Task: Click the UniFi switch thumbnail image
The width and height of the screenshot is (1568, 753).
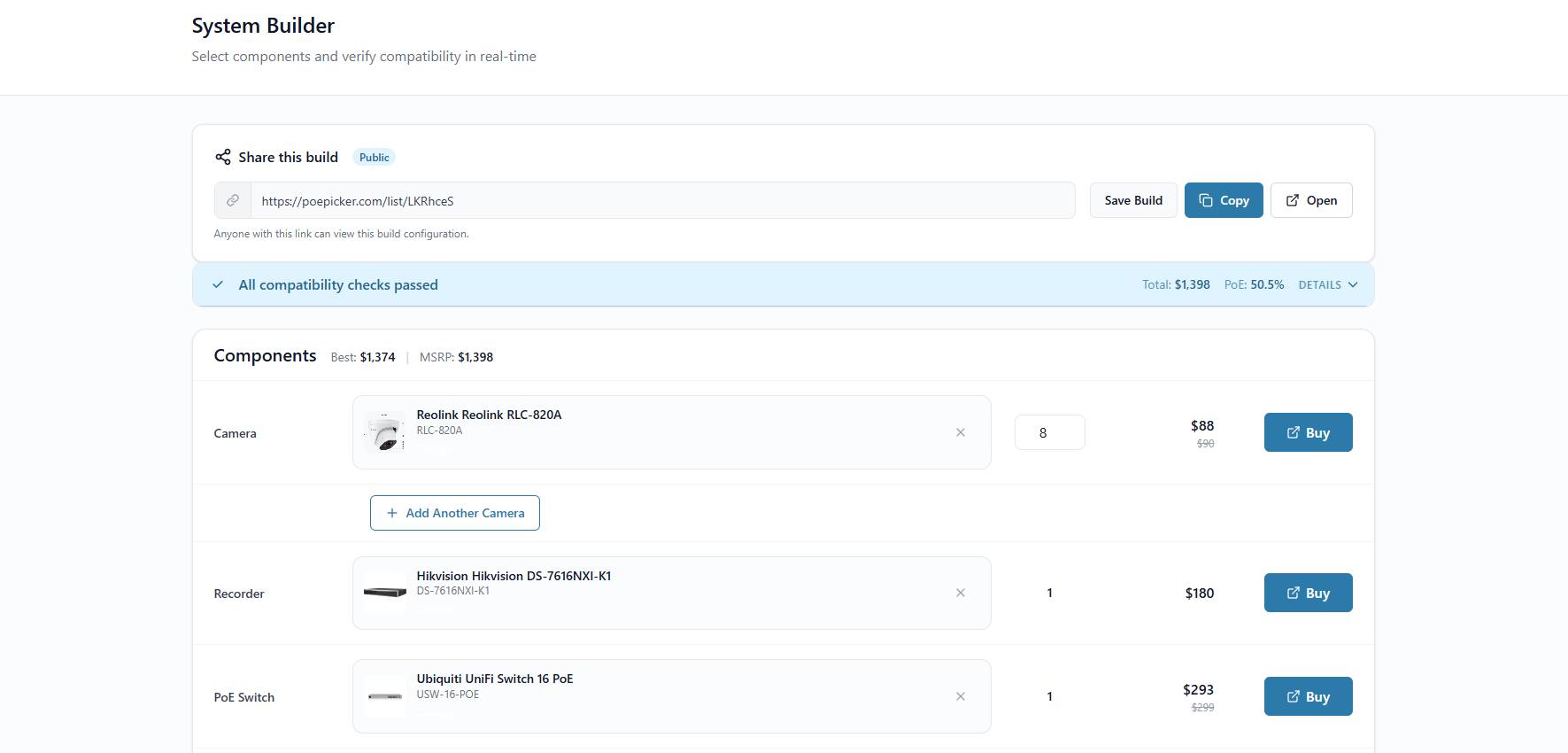Action: pyautogui.click(x=385, y=696)
